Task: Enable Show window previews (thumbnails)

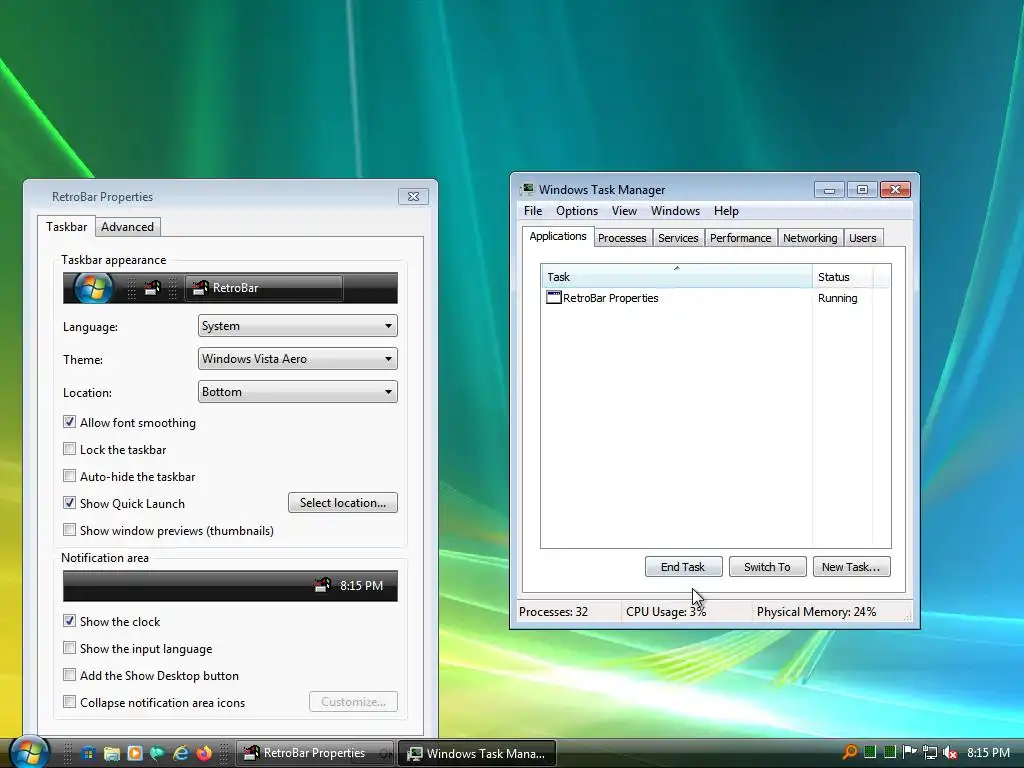Action: 69,530
